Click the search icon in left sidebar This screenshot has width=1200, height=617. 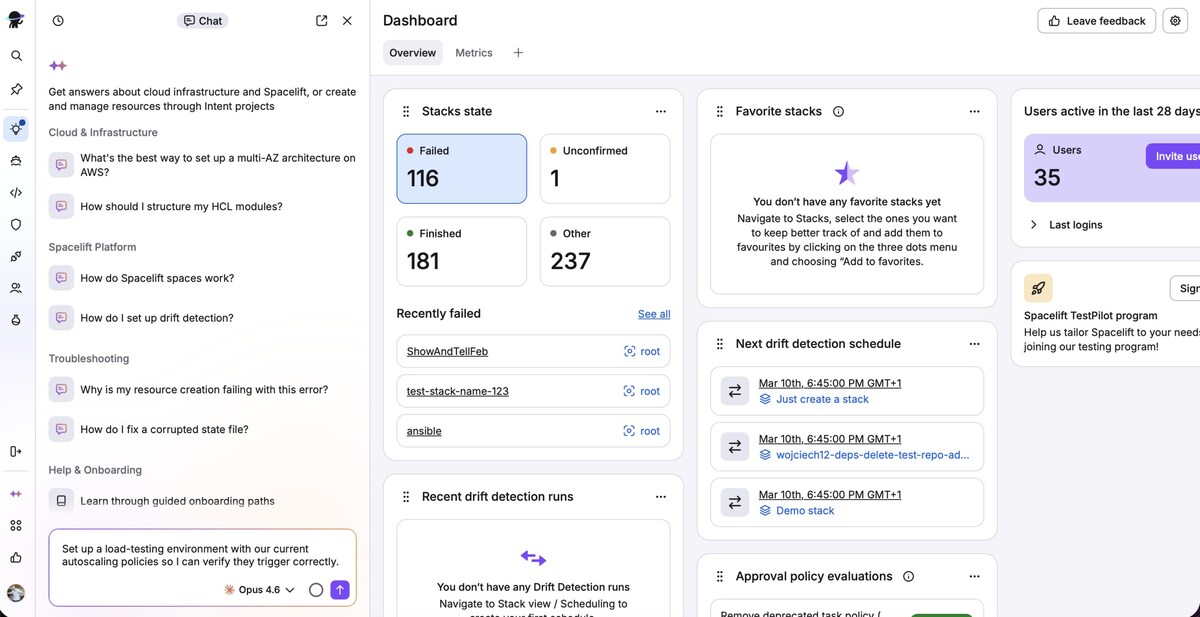click(x=16, y=56)
